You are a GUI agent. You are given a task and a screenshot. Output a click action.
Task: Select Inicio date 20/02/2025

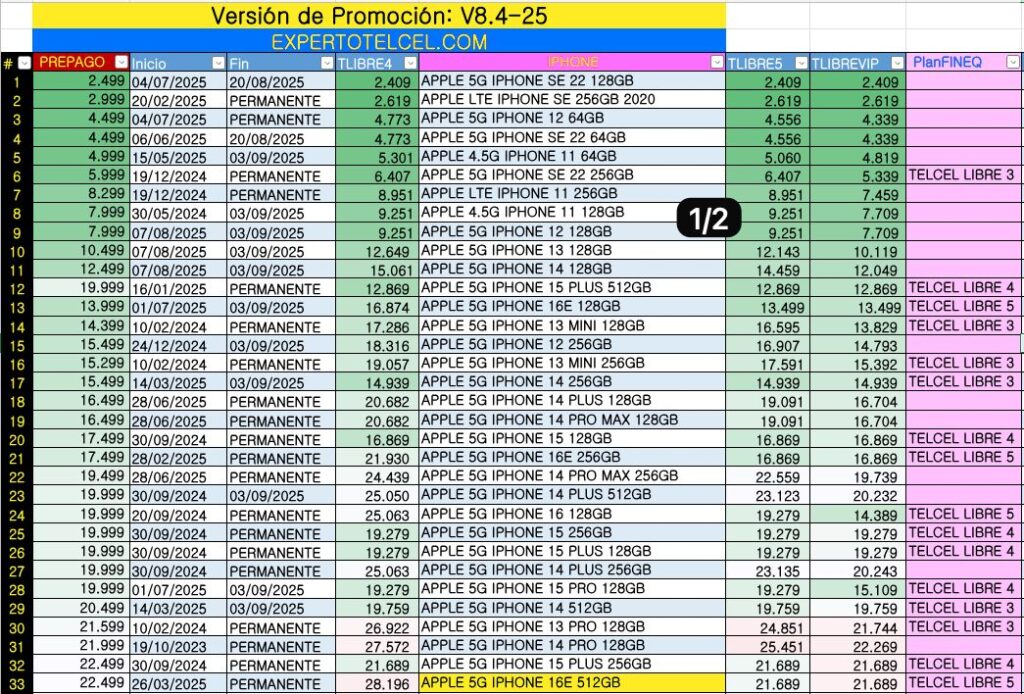pos(178,101)
